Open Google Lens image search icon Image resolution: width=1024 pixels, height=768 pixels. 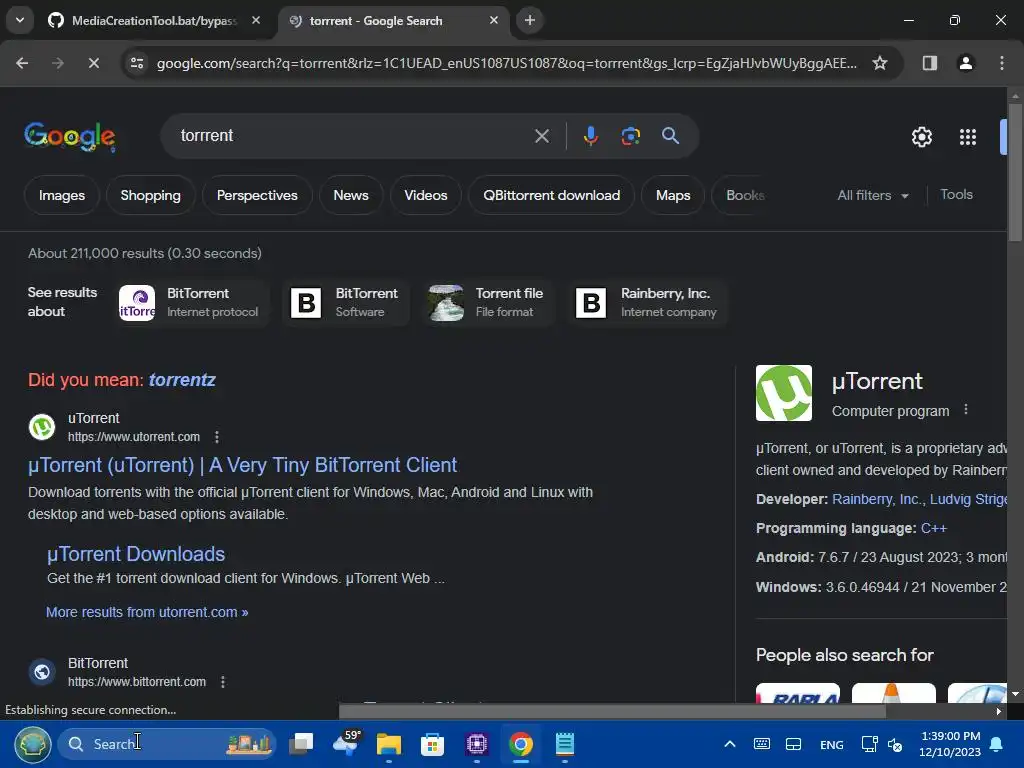[630, 136]
